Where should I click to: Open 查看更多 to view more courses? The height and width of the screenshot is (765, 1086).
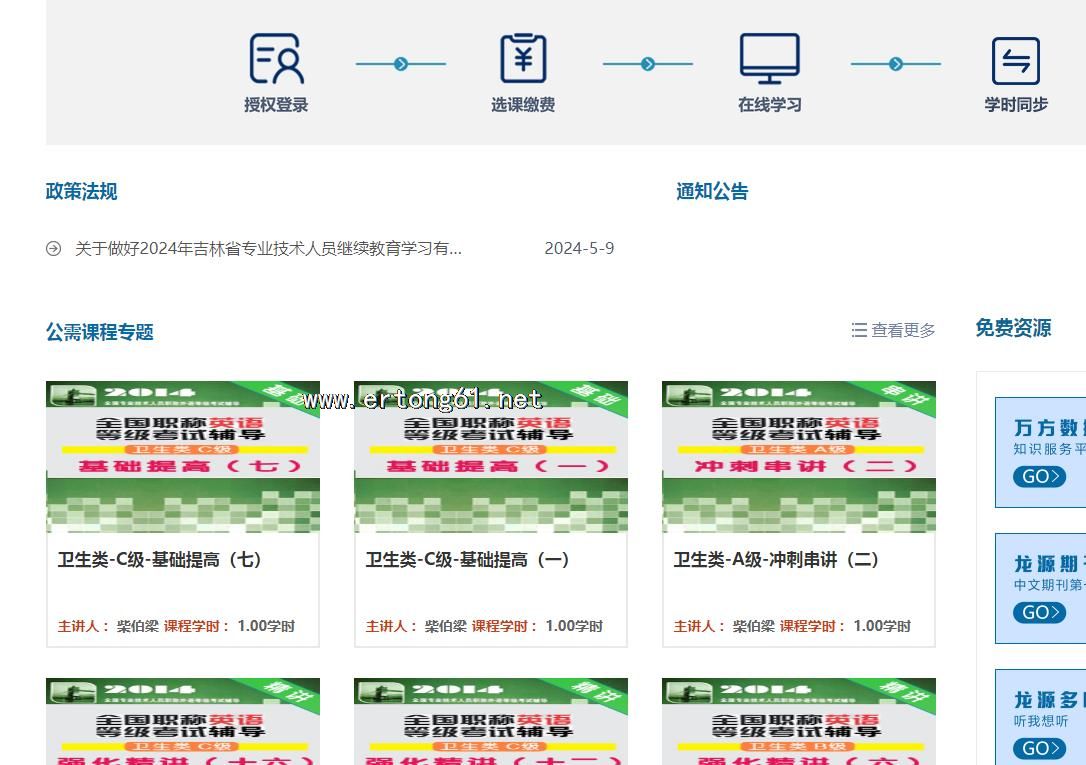click(x=903, y=330)
